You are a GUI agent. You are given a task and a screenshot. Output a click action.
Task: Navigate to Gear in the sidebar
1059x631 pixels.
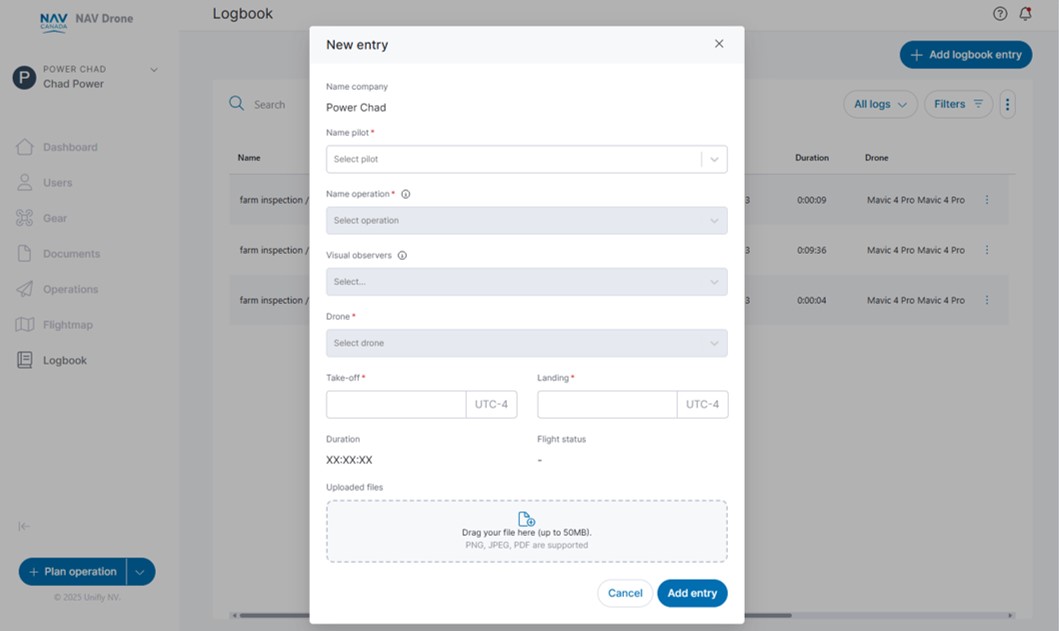(55, 218)
